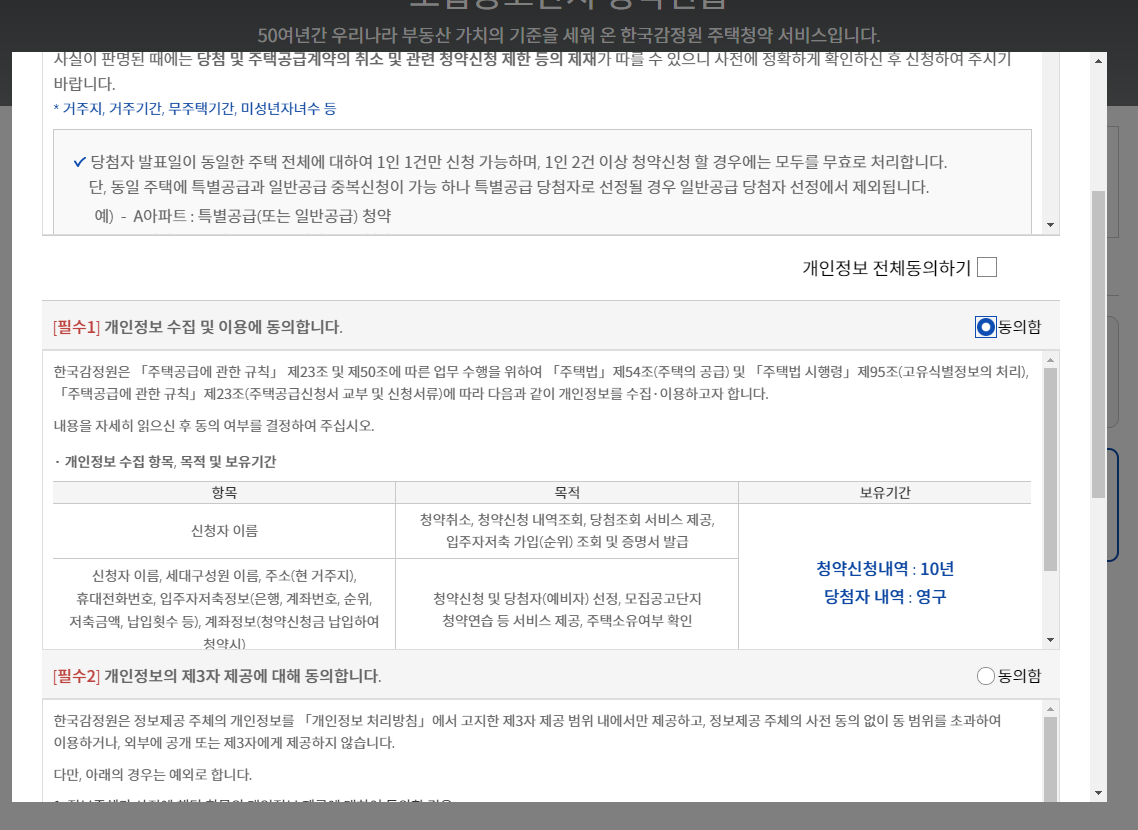Viewport: 1138px width, 830px height.
Task: Click the table cell starting with '청약취소, 청약신청 내역조회'
Action: [567, 531]
